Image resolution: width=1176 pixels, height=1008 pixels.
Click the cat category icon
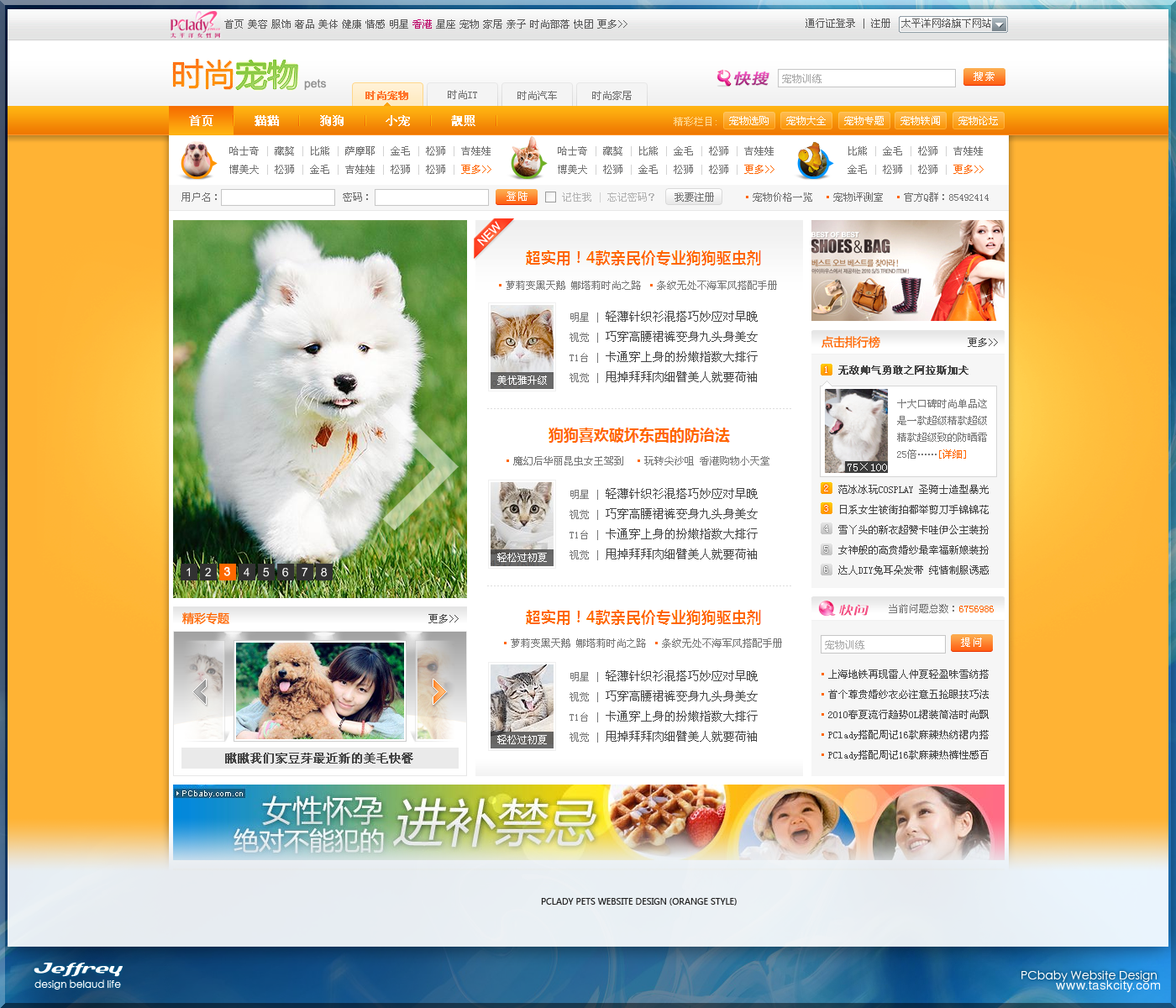point(527,159)
